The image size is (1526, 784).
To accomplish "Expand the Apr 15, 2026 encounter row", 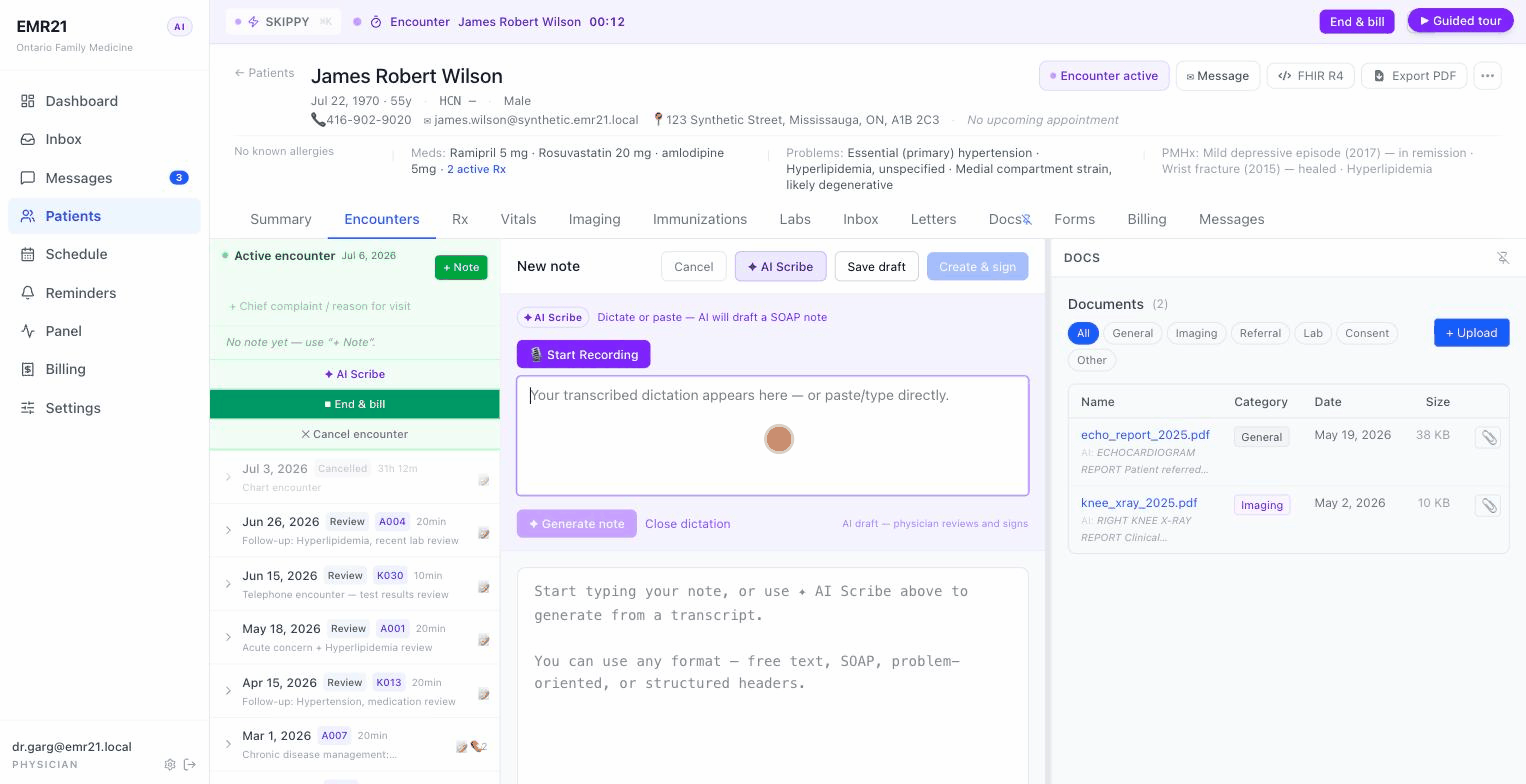I will (x=228, y=691).
